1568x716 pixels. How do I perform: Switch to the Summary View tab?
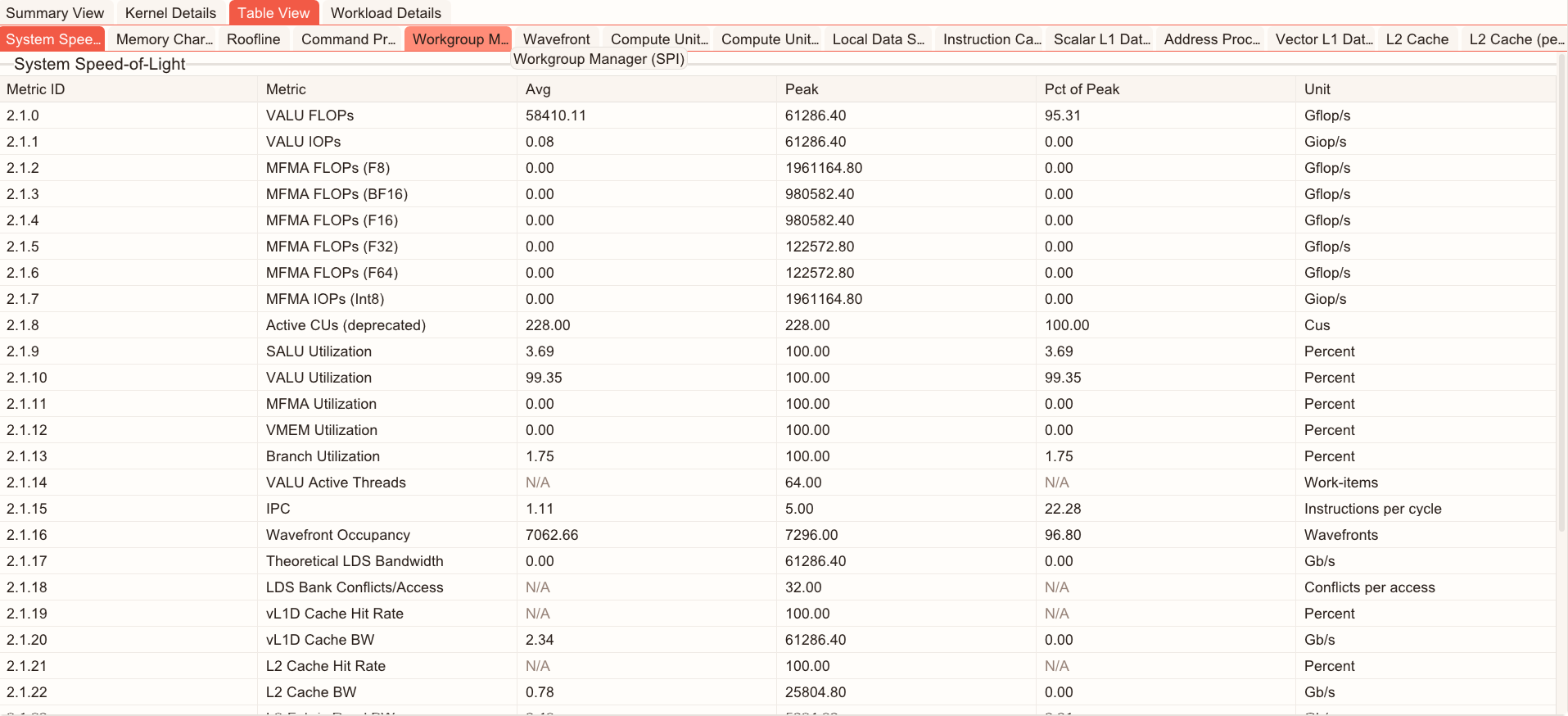[x=55, y=13]
